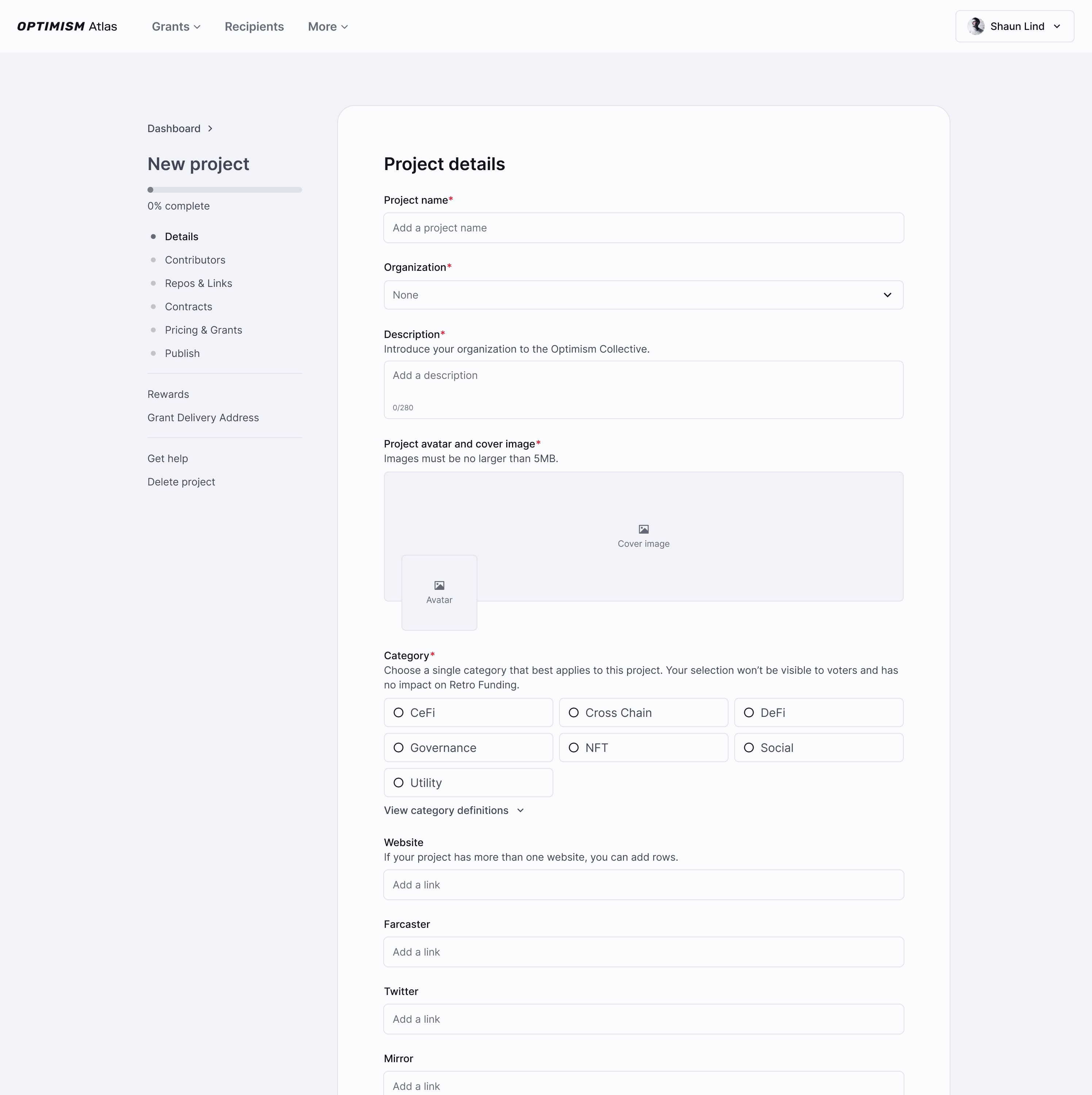Open the Grants menu dropdown
The height and width of the screenshot is (1095, 1092).
(176, 27)
